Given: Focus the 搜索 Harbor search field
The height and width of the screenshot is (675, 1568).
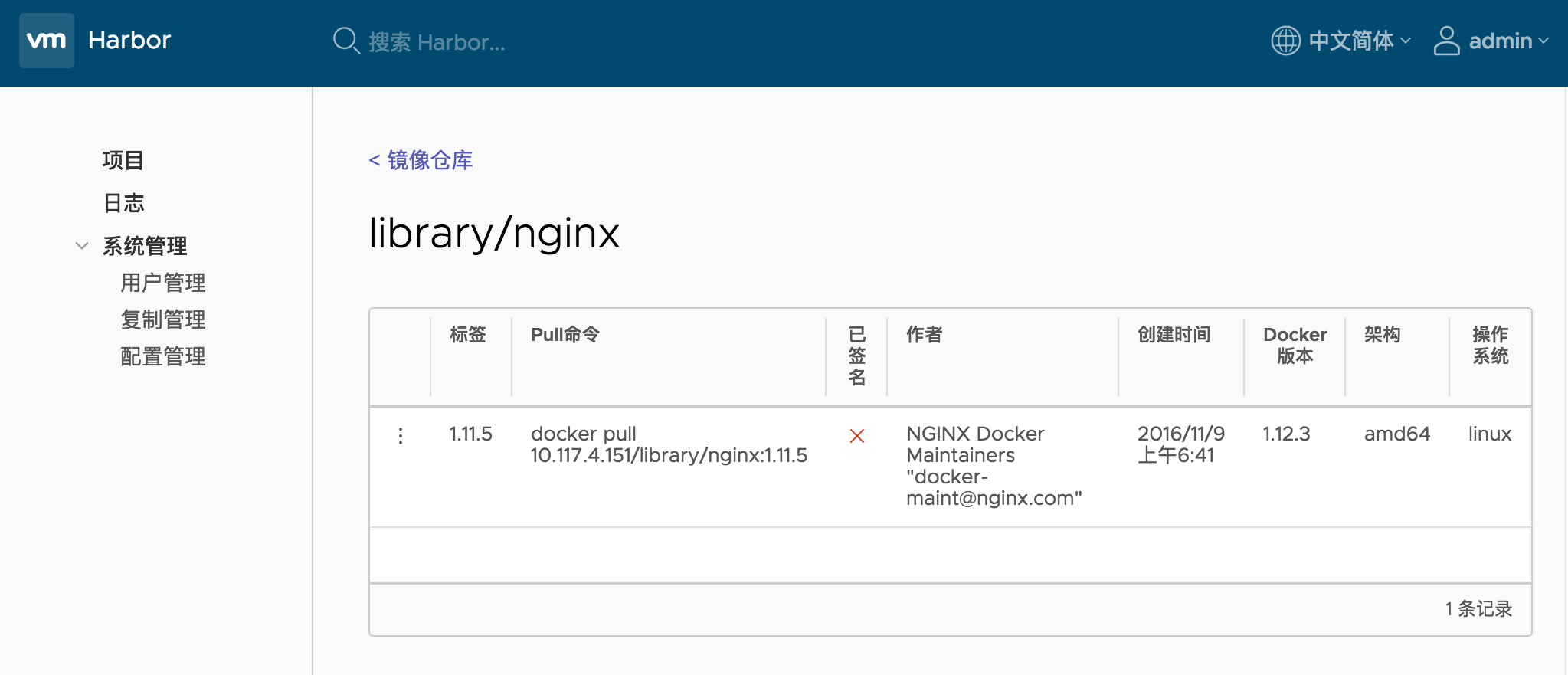Looking at the screenshot, I should (x=437, y=42).
